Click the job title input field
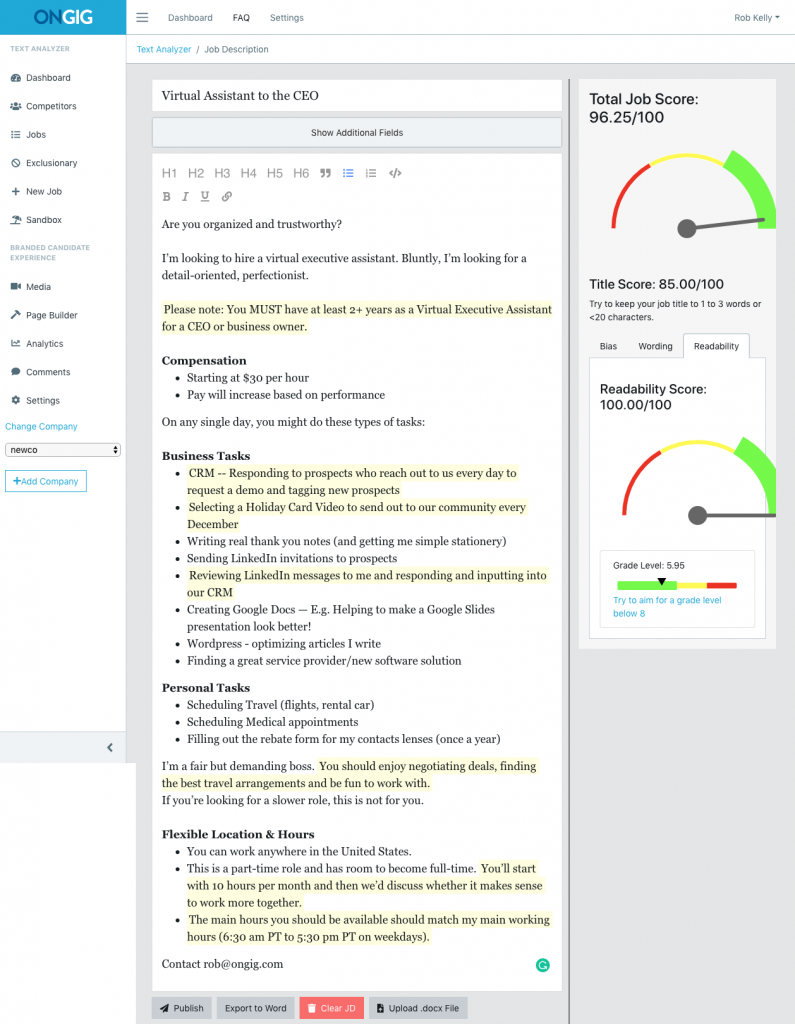 pos(357,96)
